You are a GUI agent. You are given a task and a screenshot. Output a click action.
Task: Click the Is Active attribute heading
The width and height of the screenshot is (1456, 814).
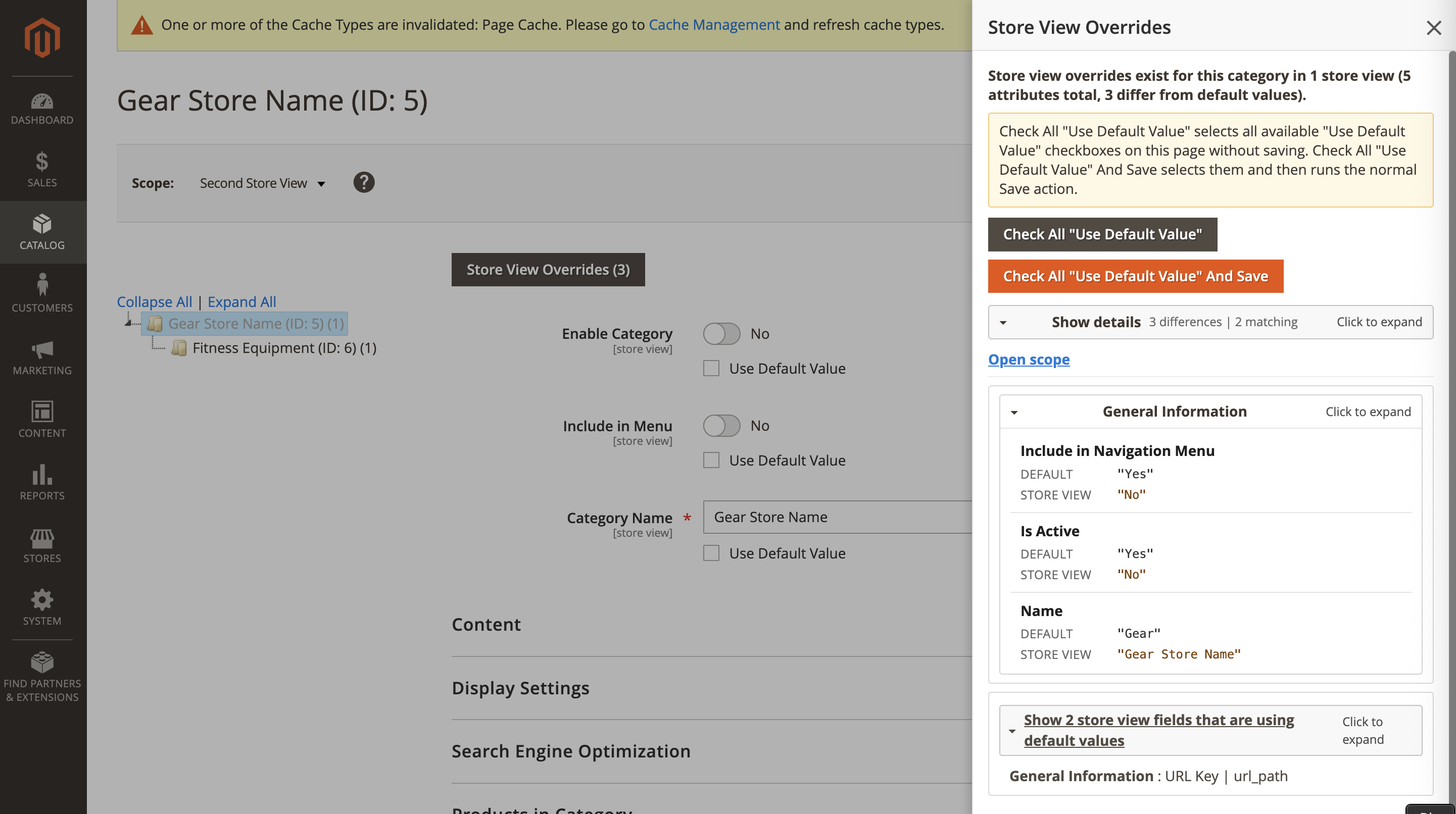tap(1050, 531)
